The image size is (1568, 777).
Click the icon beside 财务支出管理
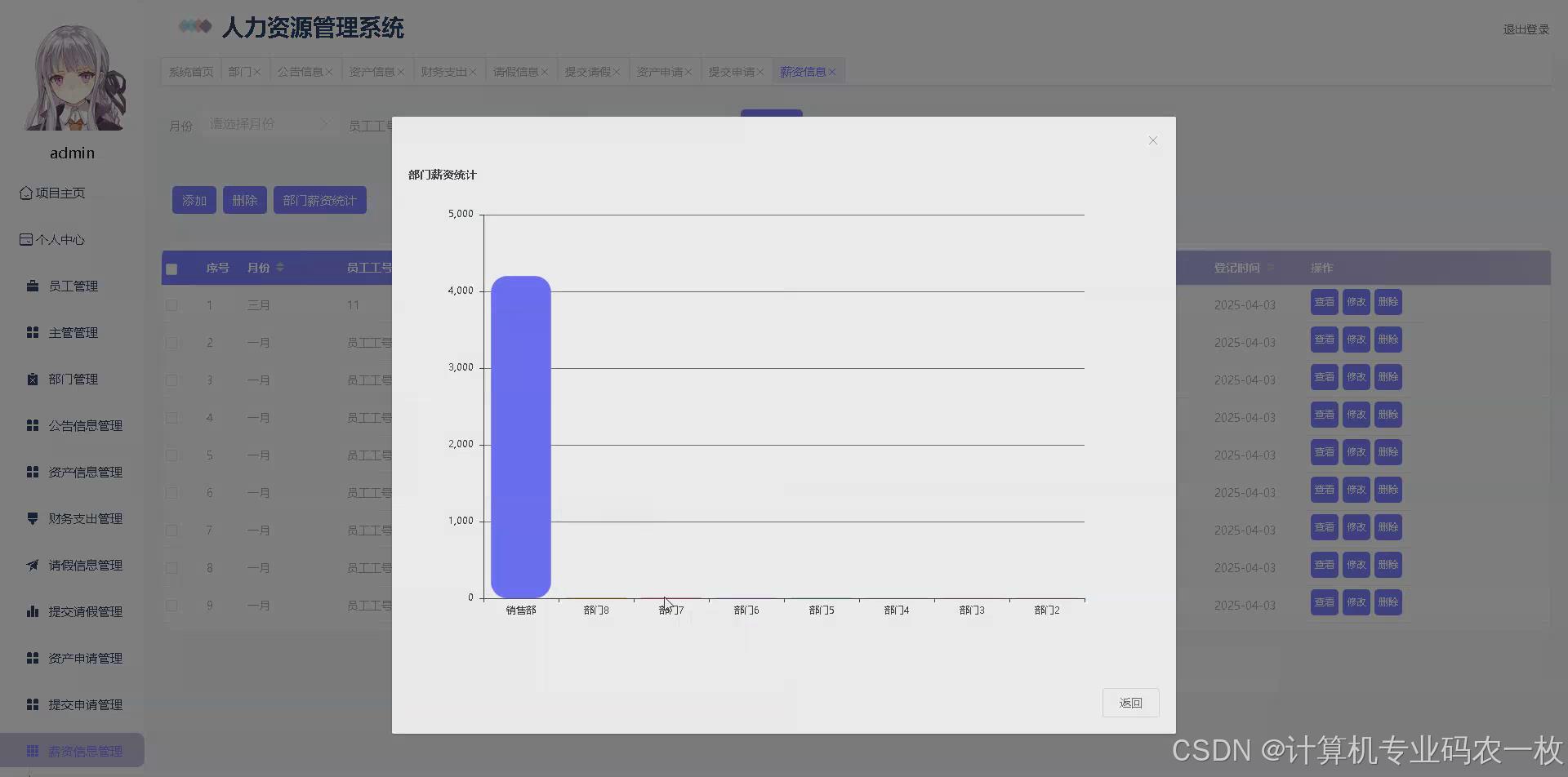click(33, 518)
